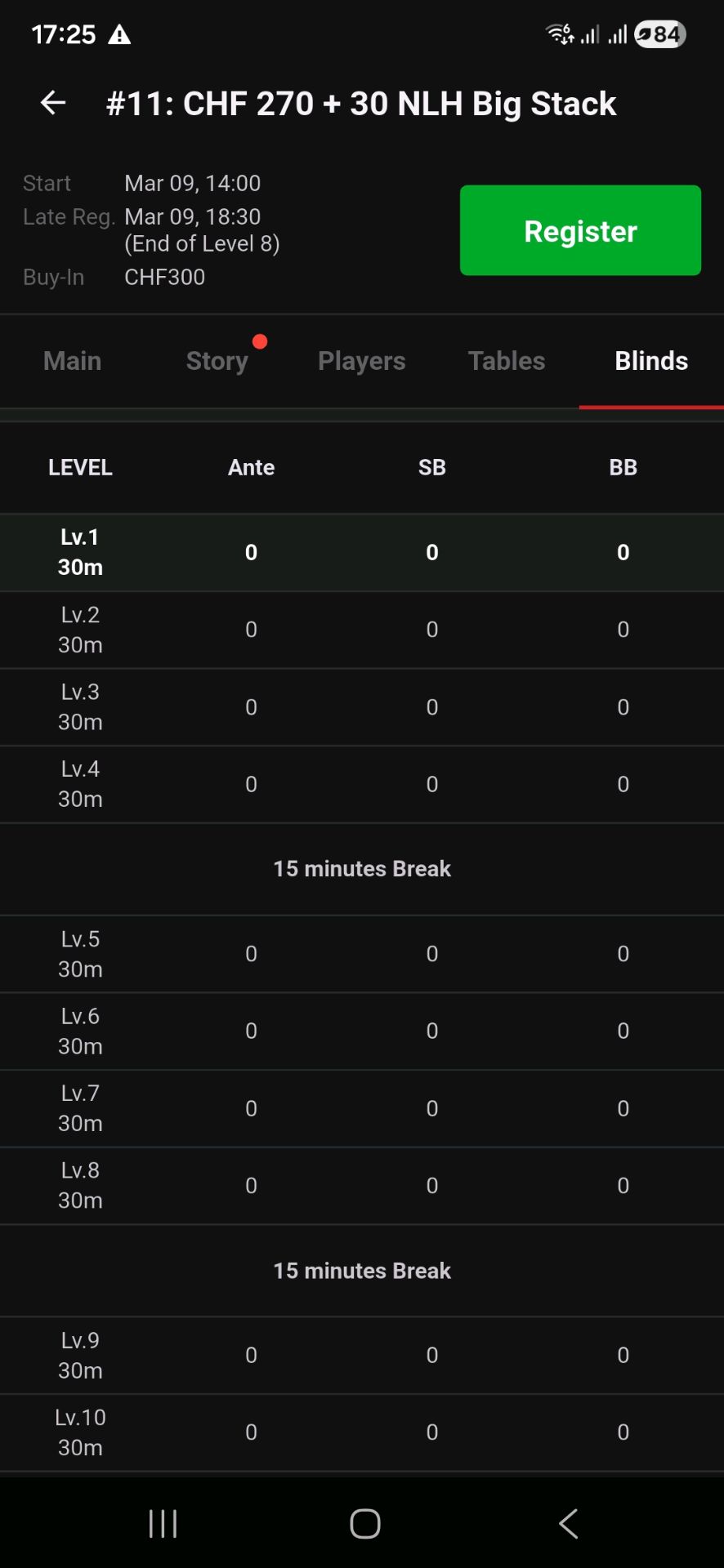The width and height of the screenshot is (724, 1568).
Task: Tap the Android recent apps button
Action: point(163,1524)
